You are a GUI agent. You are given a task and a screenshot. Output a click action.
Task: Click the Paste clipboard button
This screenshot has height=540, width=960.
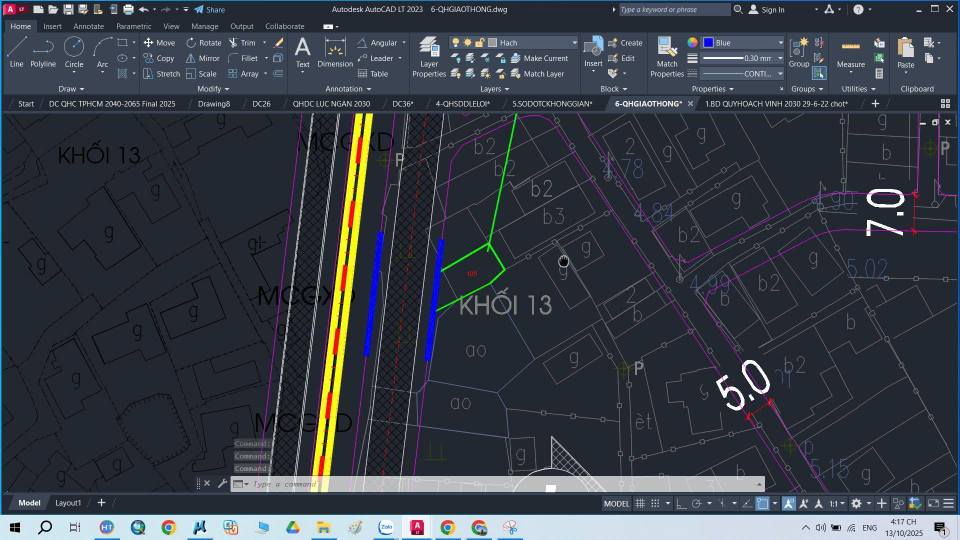pyautogui.click(x=906, y=53)
